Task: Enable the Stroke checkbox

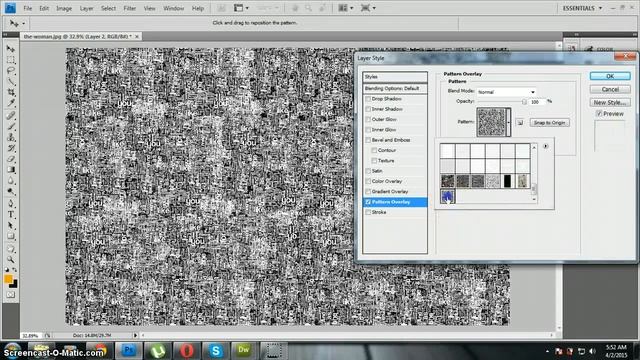Action: 368,212
